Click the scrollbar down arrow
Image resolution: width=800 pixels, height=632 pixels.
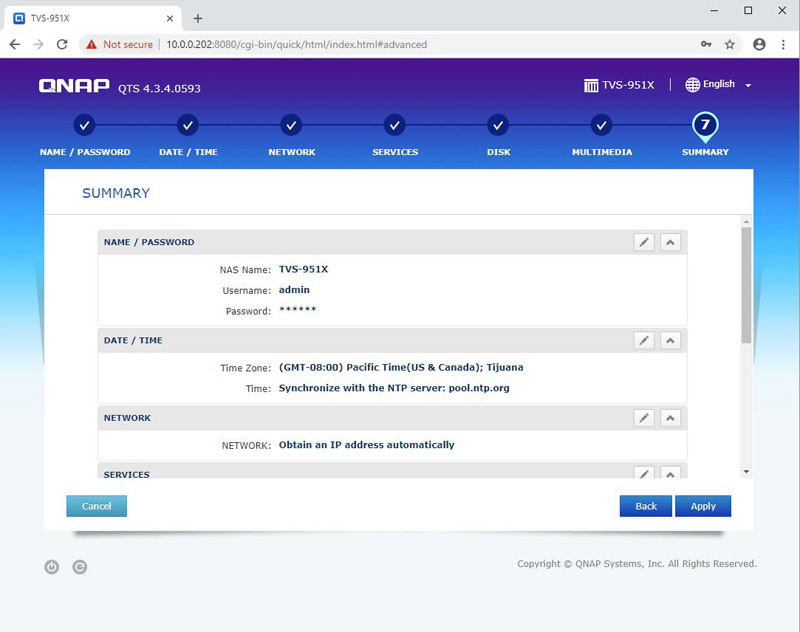(x=746, y=472)
